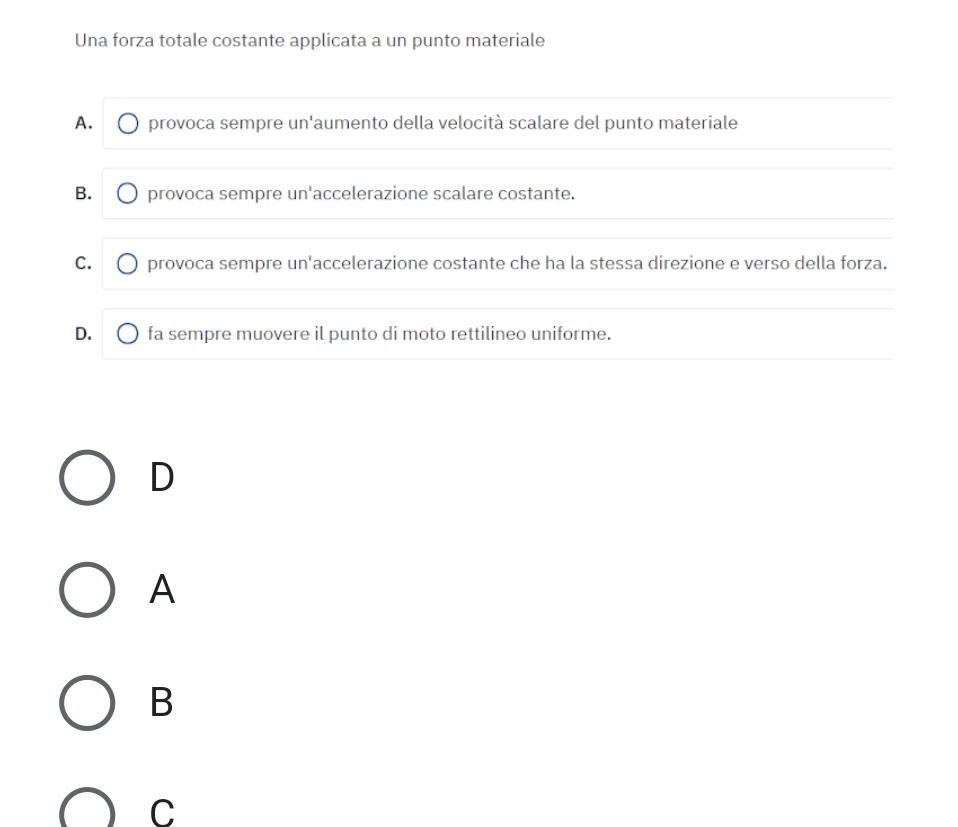
Task: Click option text 'provoca sempre un'accelerazione scalare costante'
Action: (x=361, y=194)
